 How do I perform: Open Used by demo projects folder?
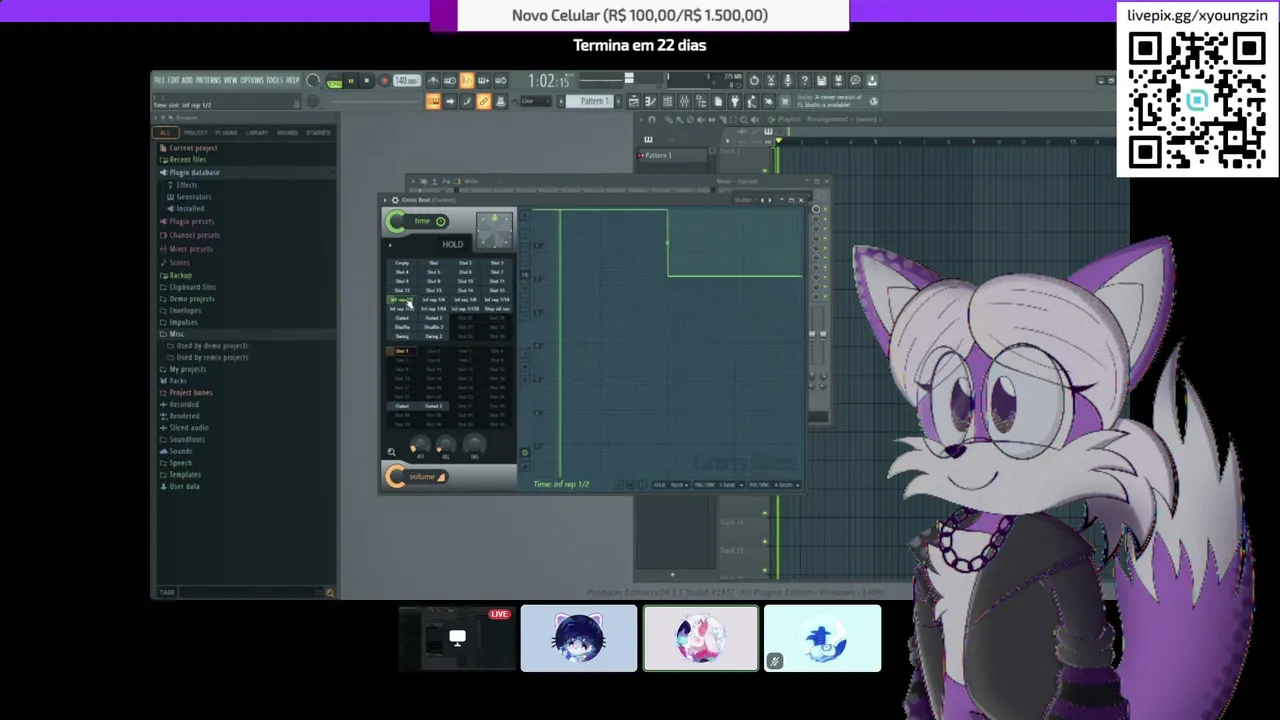[212, 346]
